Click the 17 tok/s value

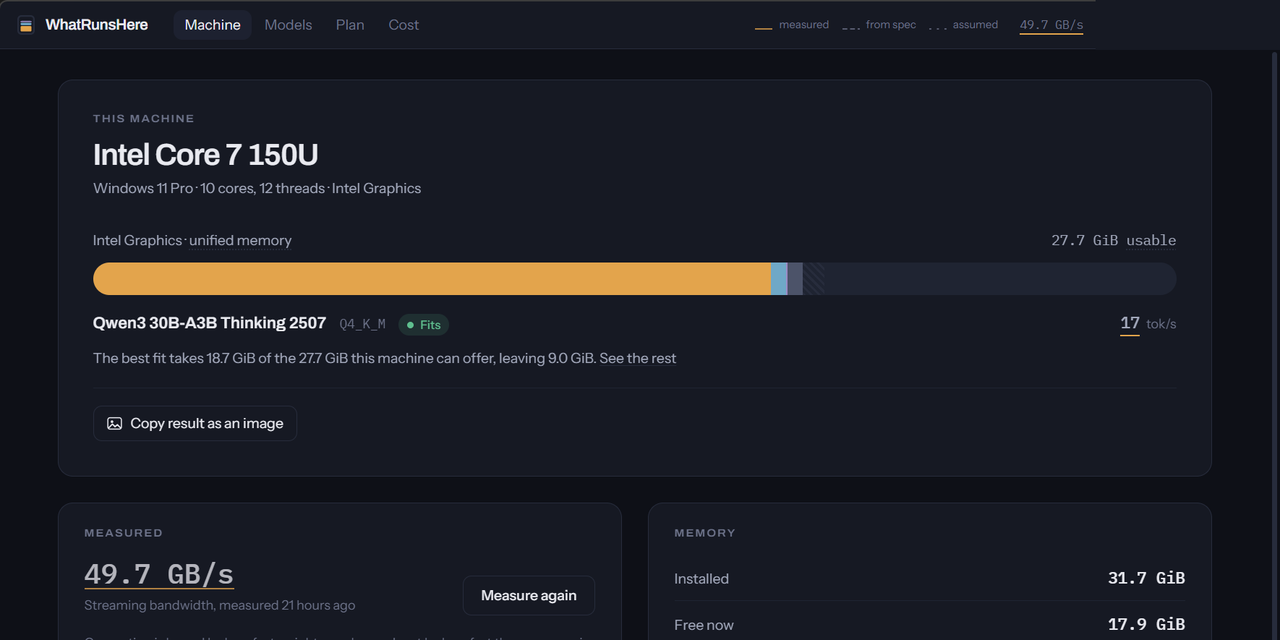(x=1148, y=324)
